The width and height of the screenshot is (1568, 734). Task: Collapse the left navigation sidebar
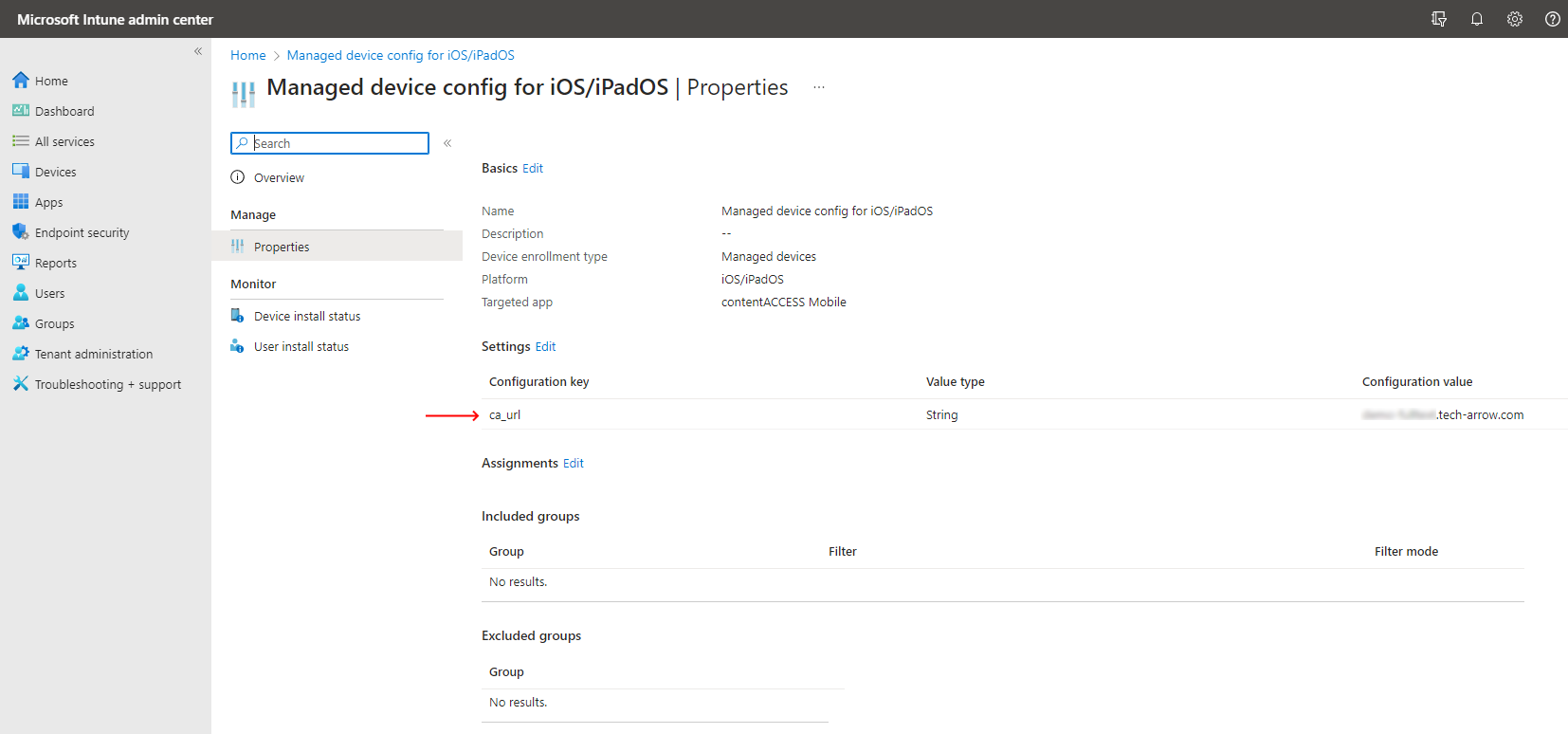point(198,51)
